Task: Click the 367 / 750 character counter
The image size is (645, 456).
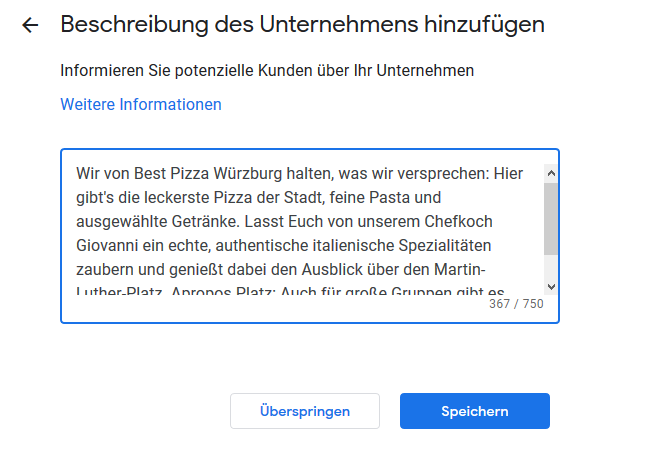Action: 516,303
